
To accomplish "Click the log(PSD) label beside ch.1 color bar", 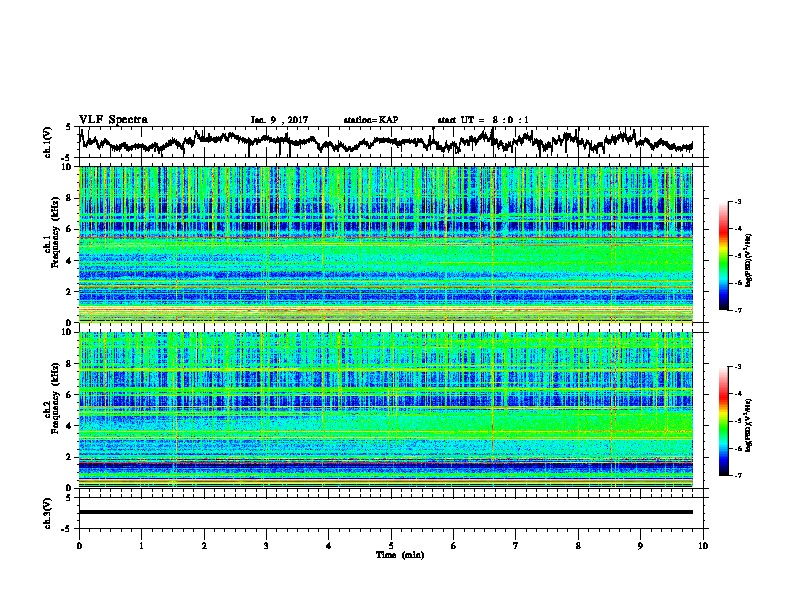I will pyautogui.click(x=749, y=261).
